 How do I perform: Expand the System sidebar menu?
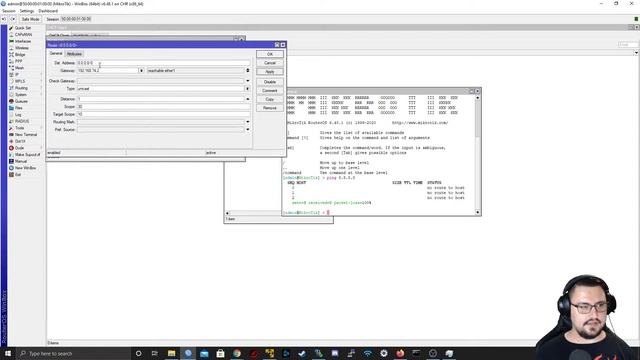pos(22,95)
